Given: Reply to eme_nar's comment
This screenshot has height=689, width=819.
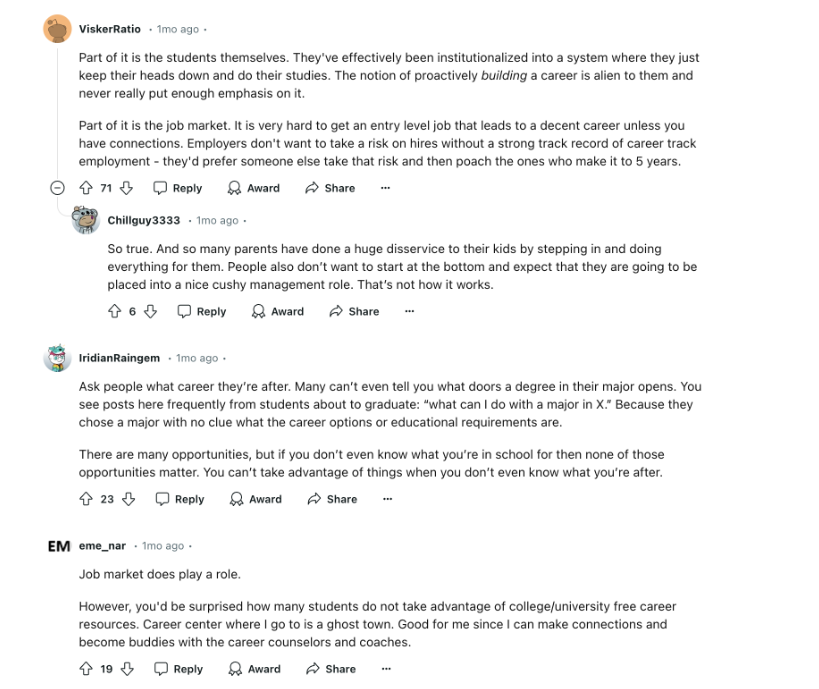Looking at the screenshot, I should (178, 669).
